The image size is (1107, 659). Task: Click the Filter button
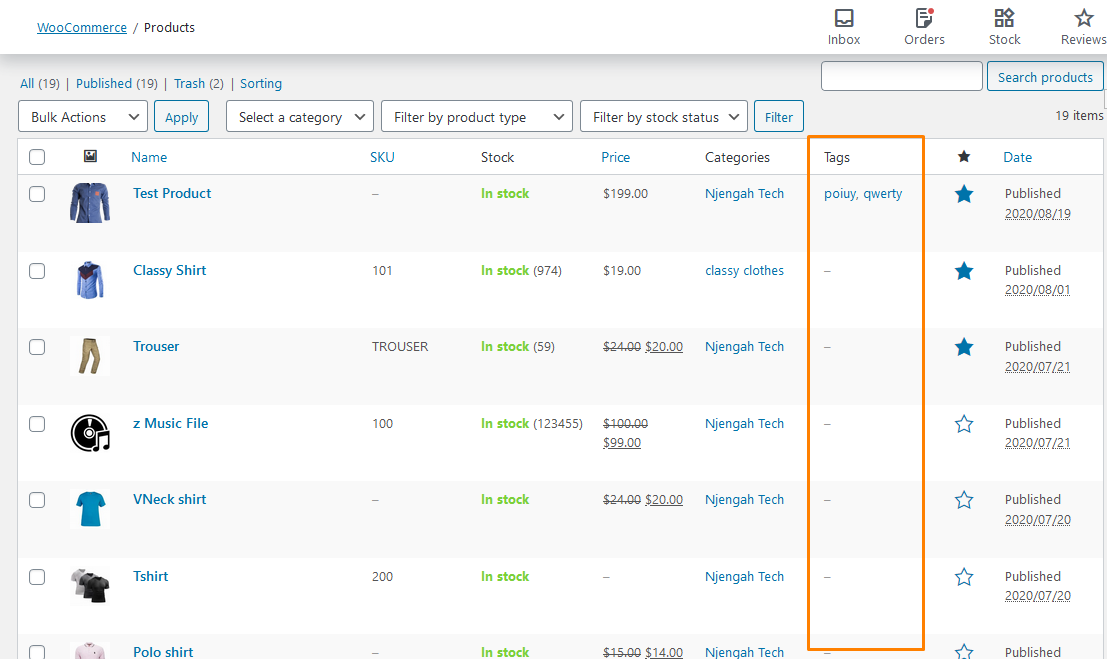[779, 117]
